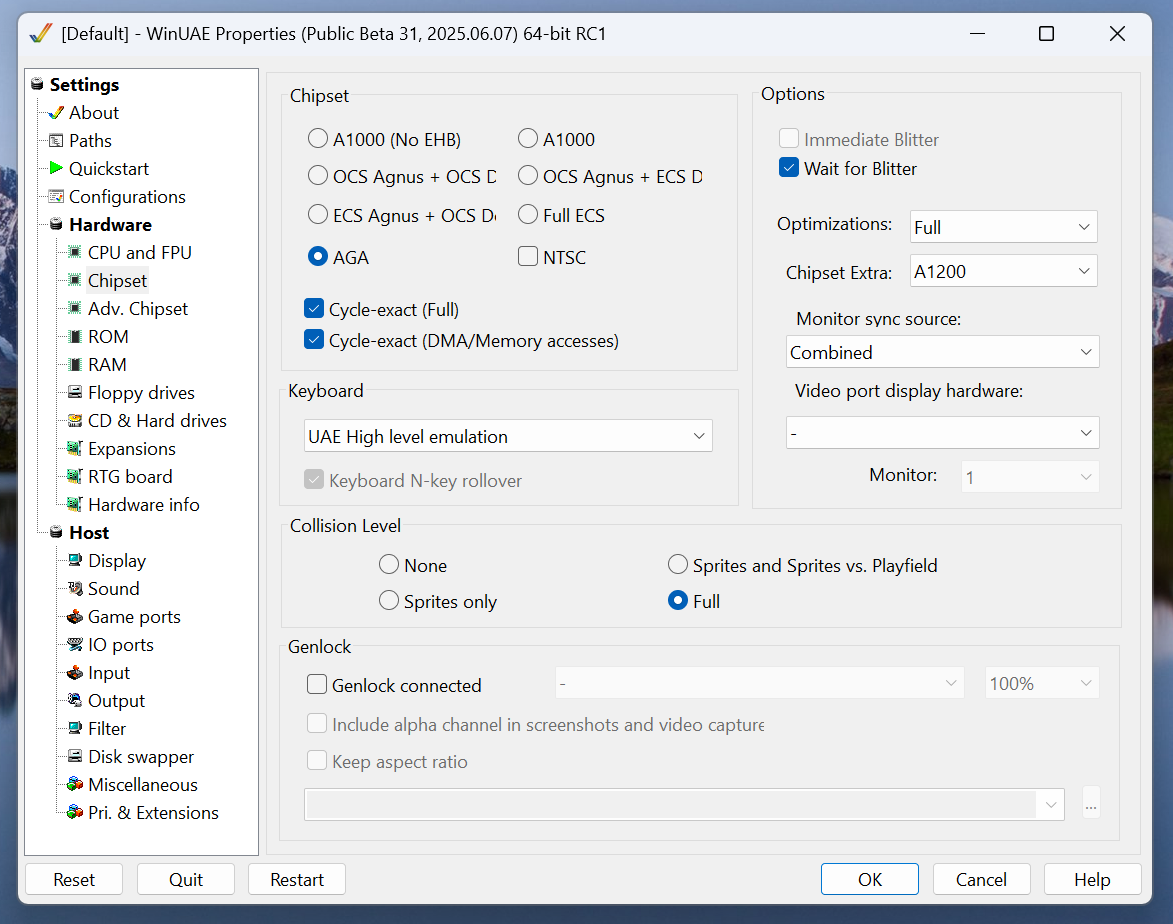Click the ROM chip icon
Image resolution: width=1173 pixels, height=924 pixels.
coord(75,337)
